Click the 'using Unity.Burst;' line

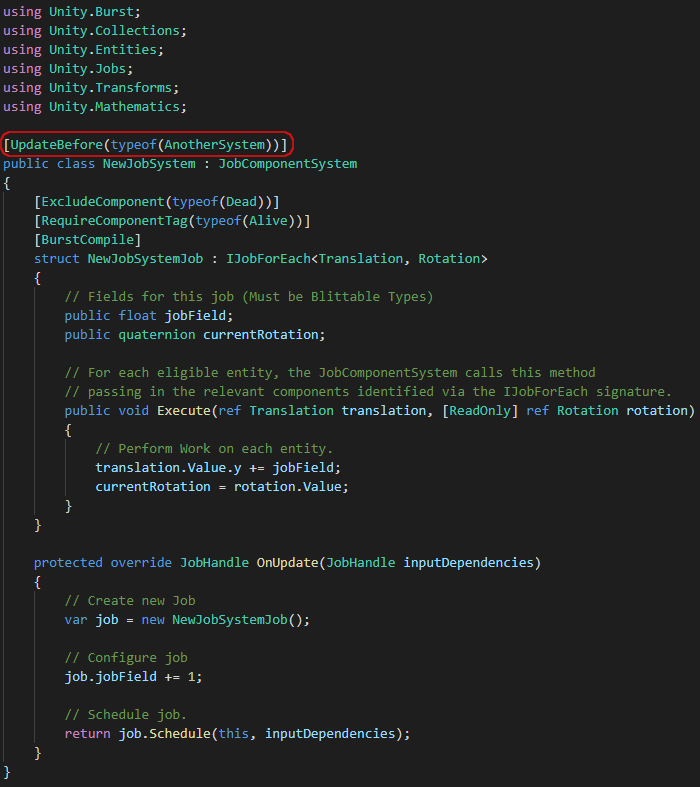(x=72, y=12)
